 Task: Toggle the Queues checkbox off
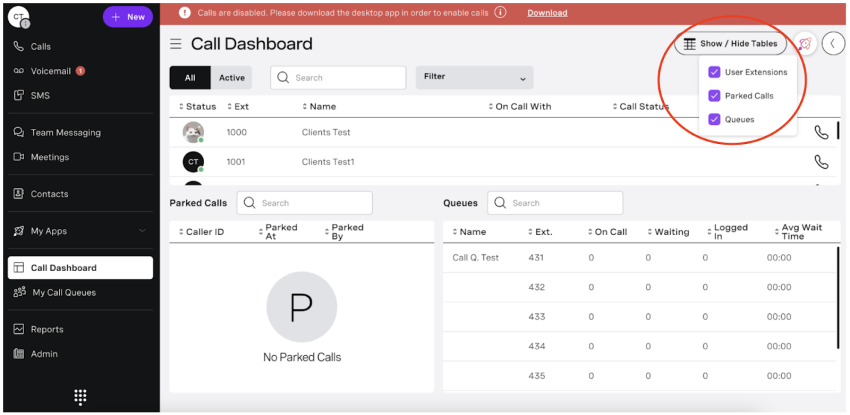point(714,119)
